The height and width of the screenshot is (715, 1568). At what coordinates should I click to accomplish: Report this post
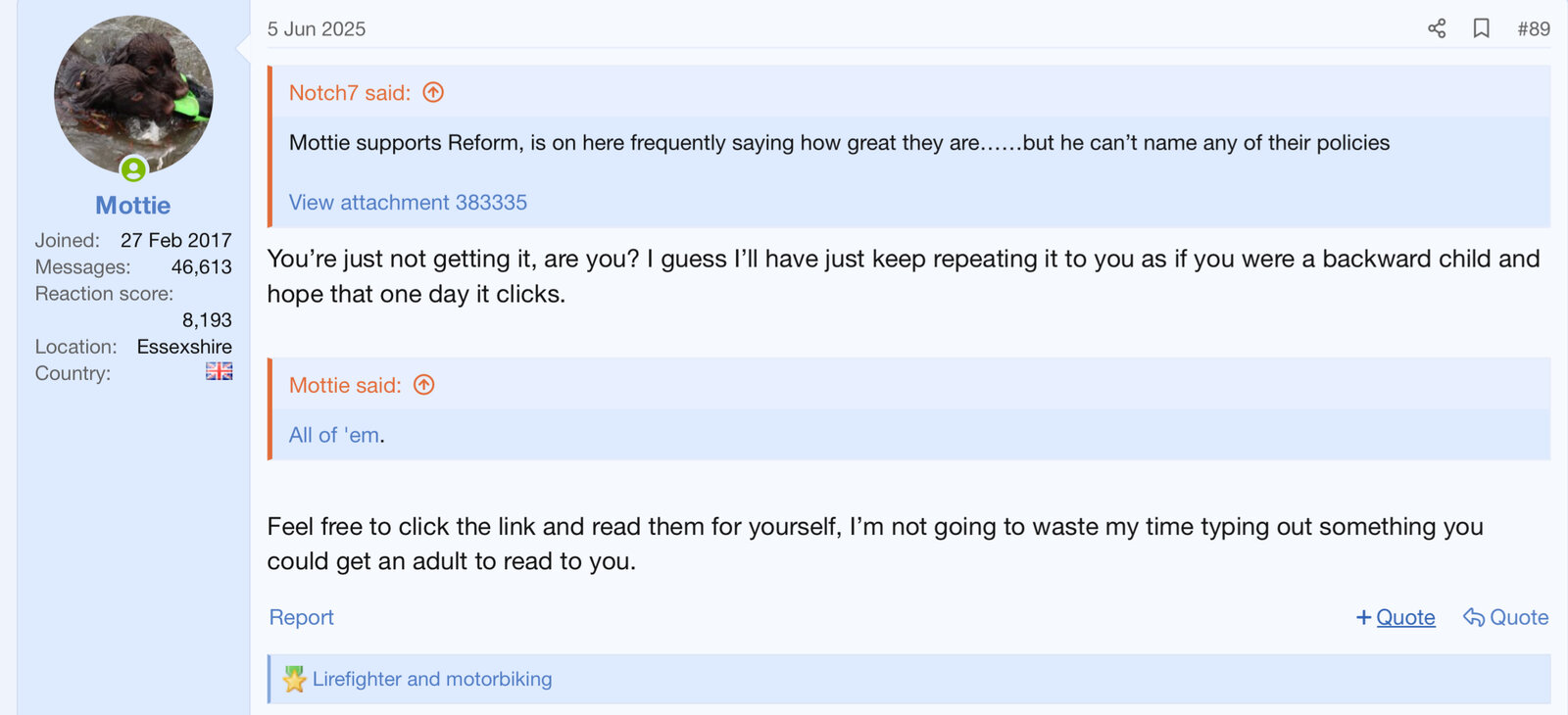[302, 618]
